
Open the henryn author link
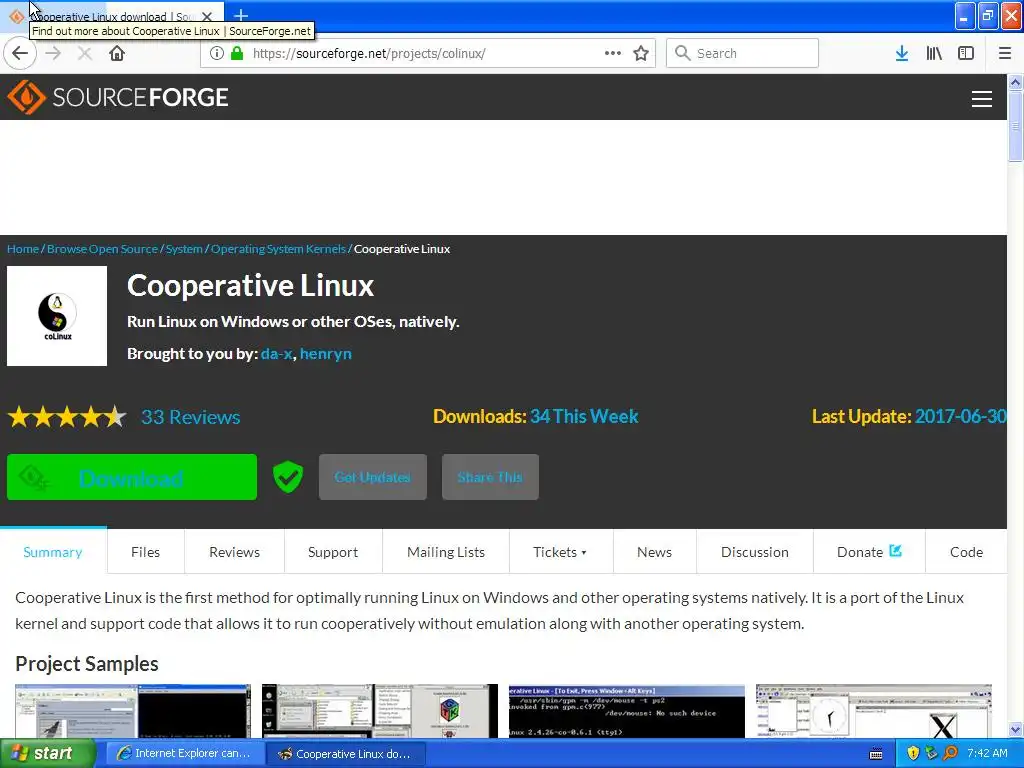[x=326, y=354]
